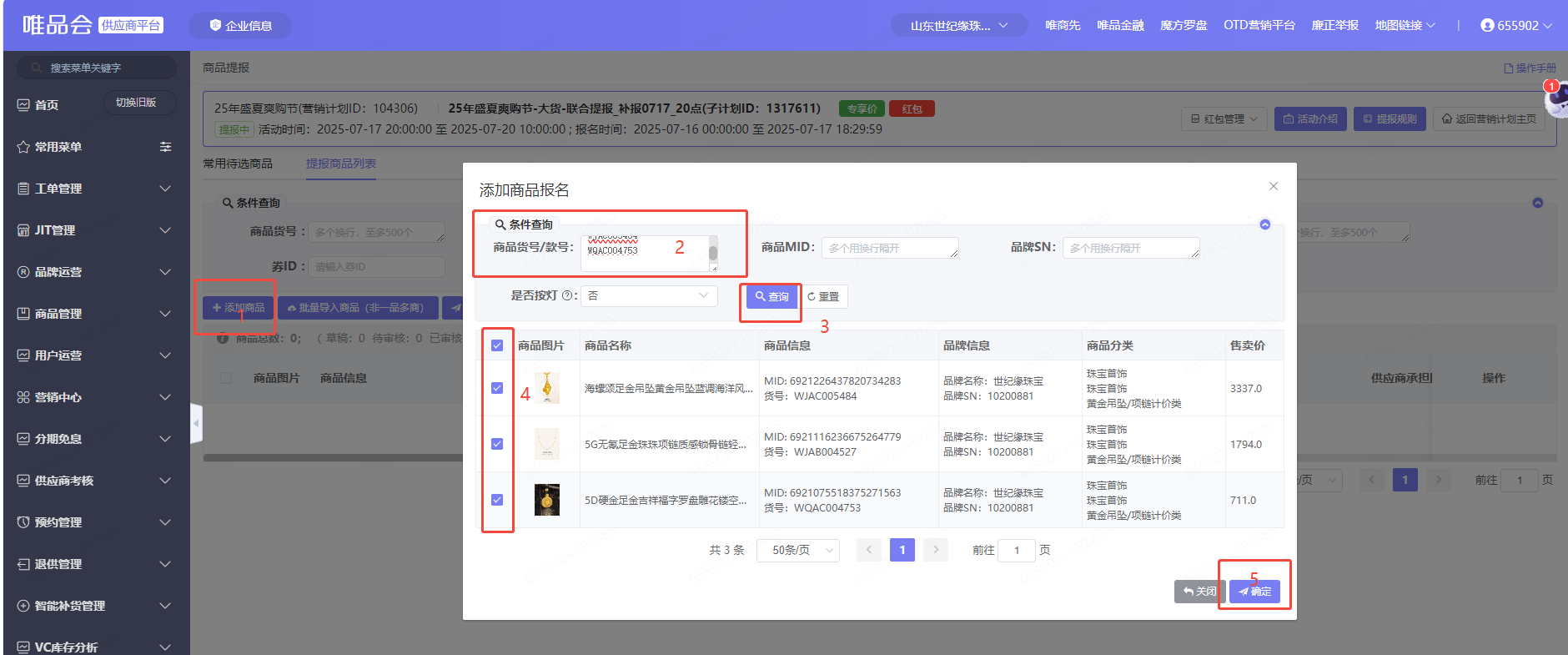This screenshot has height=655, width=1568.
Task: Open the 50条/页 page size dropdown
Action: tap(797, 550)
